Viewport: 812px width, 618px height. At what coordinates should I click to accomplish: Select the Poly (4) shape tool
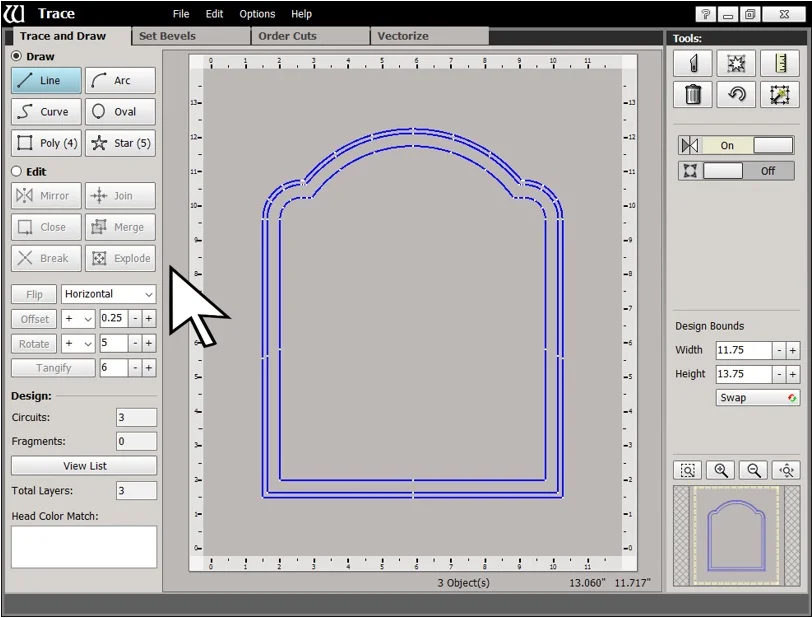pyautogui.click(x=46, y=143)
